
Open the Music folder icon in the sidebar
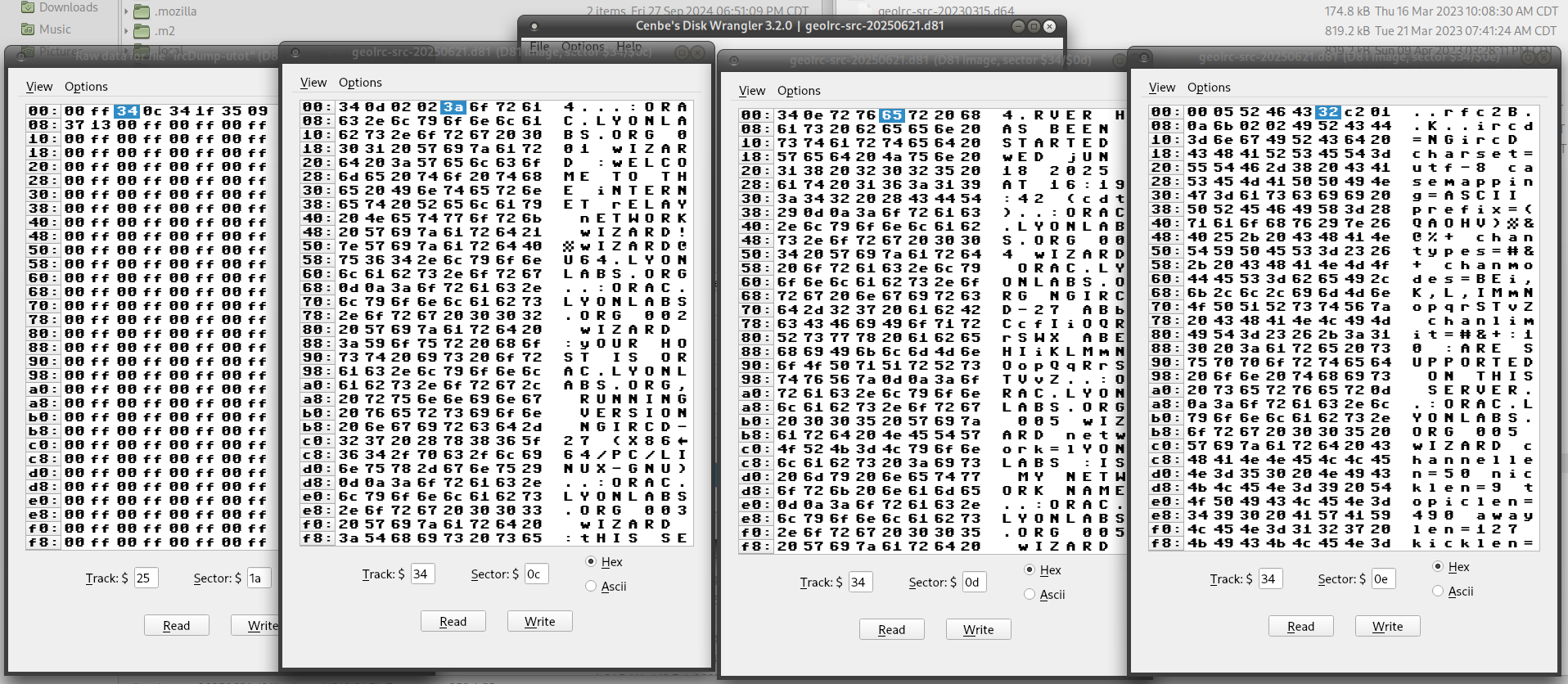(28, 29)
